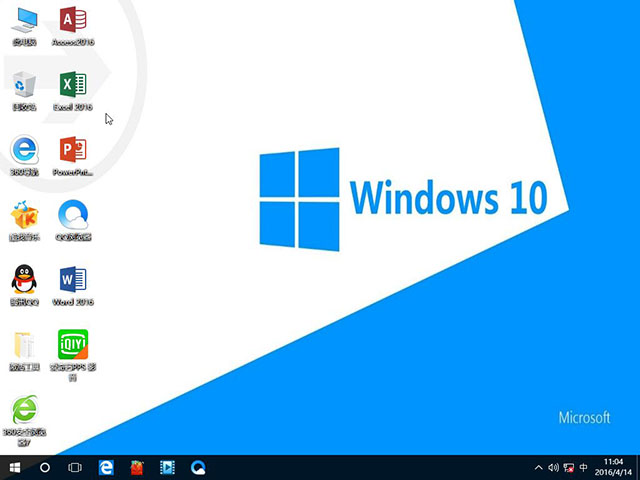Click the orange K music app desktop icon
The image size is (640, 480).
point(24,215)
